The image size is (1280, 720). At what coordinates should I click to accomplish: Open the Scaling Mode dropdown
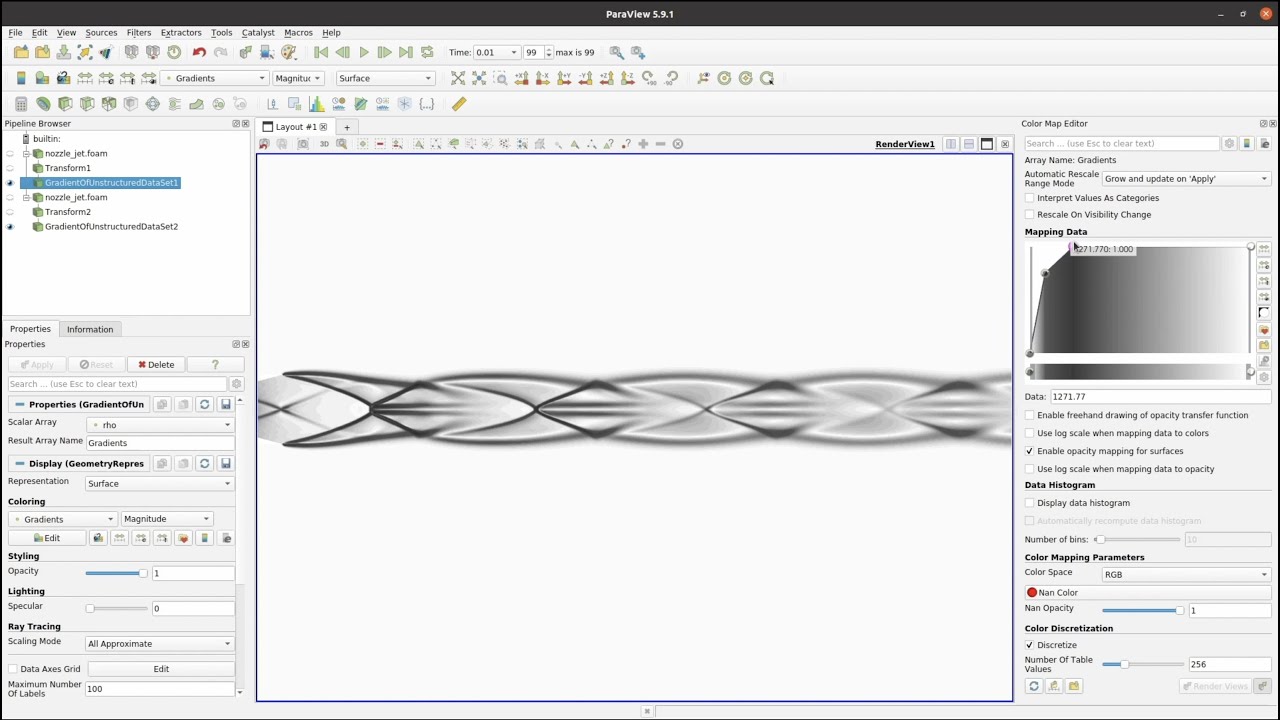point(160,644)
